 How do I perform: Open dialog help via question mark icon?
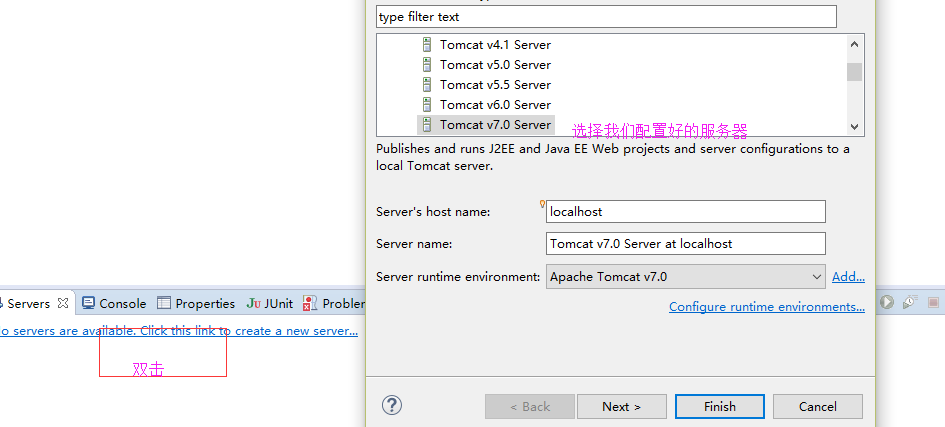click(x=392, y=405)
